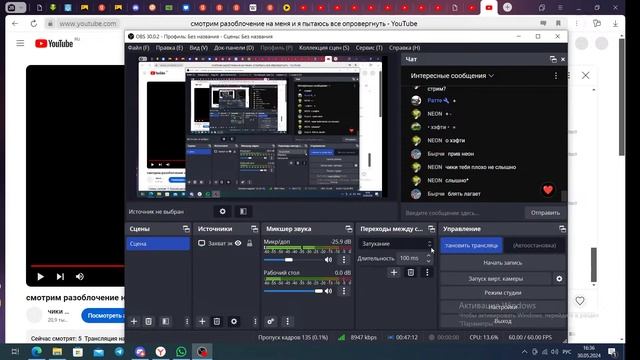
Task: Skip to next YouTube video
Action: [x=60, y=277]
